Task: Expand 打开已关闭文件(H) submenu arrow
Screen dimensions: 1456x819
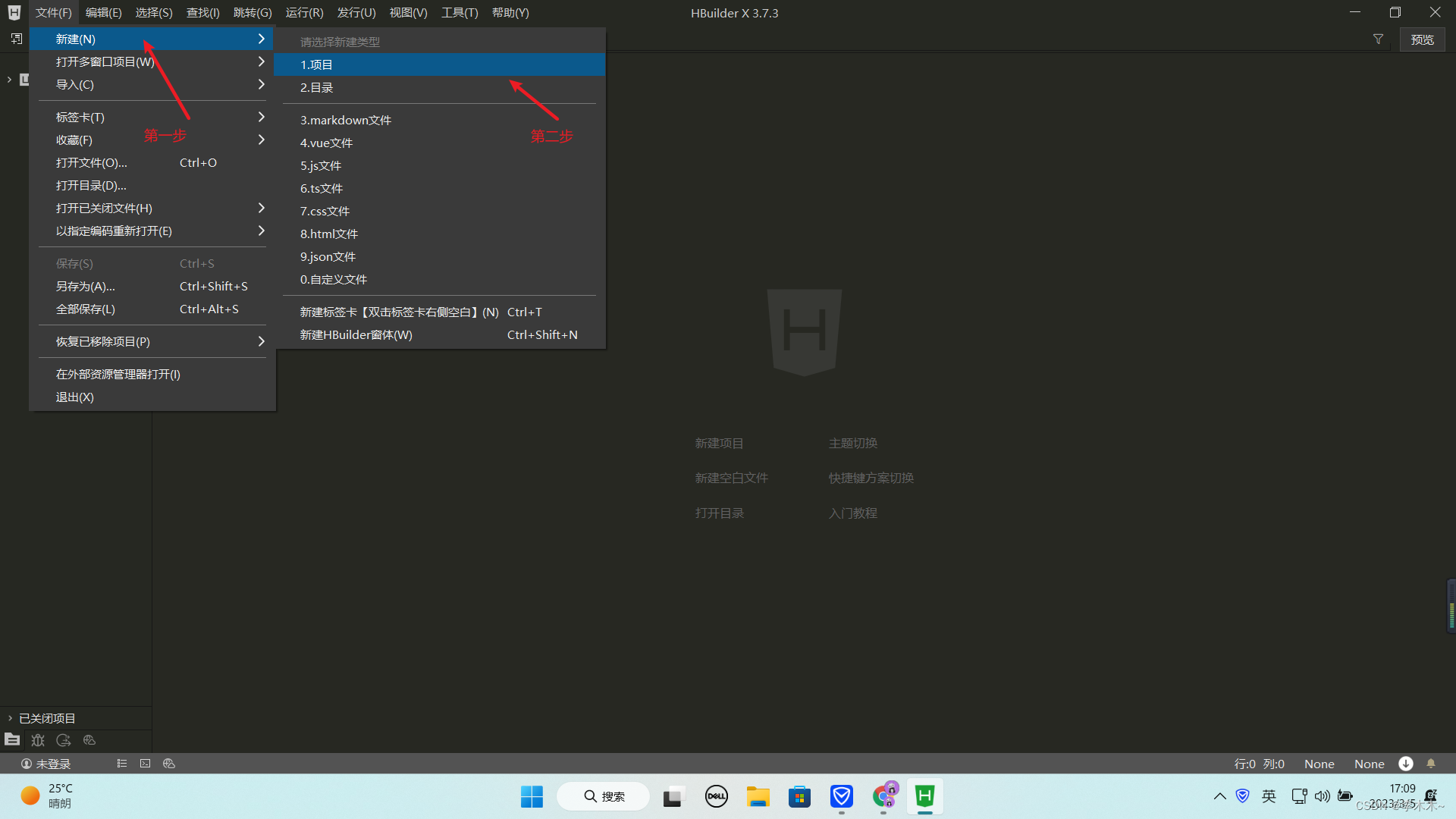Action: pyautogui.click(x=262, y=208)
